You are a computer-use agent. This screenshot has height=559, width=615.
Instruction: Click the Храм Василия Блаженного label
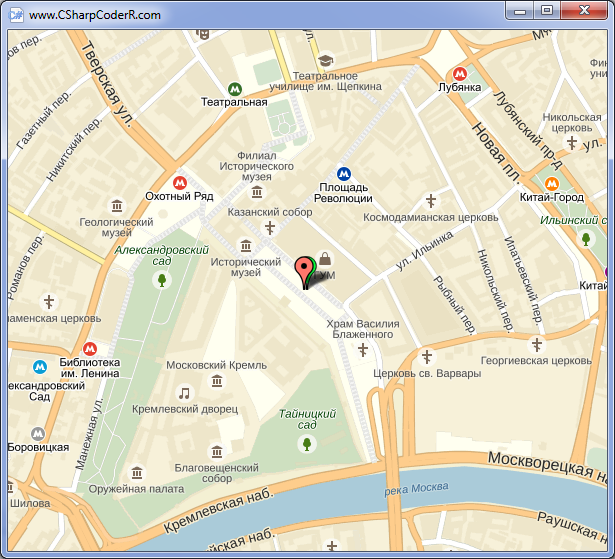(363, 329)
